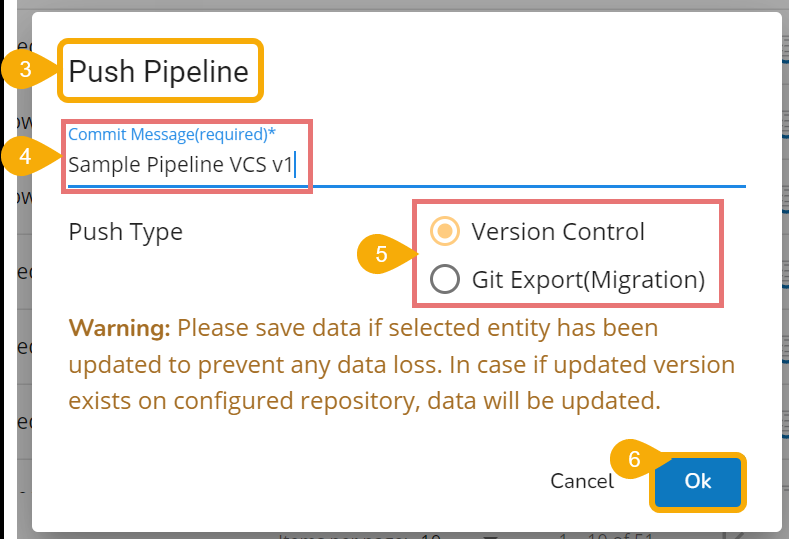Open the Items per page dropdown arrow
The image size is (789, 539).
[x=489, y=535]
